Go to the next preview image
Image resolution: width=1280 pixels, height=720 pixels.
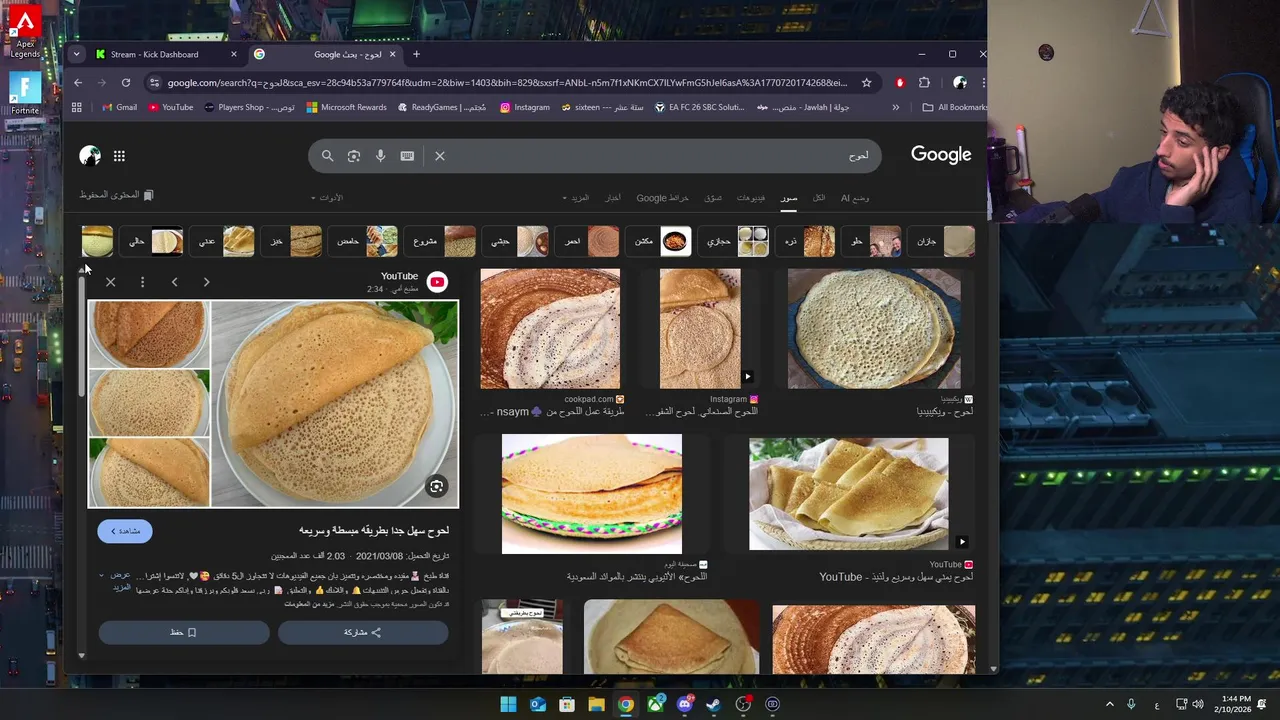pyautogui.click(x=206, y=282)
